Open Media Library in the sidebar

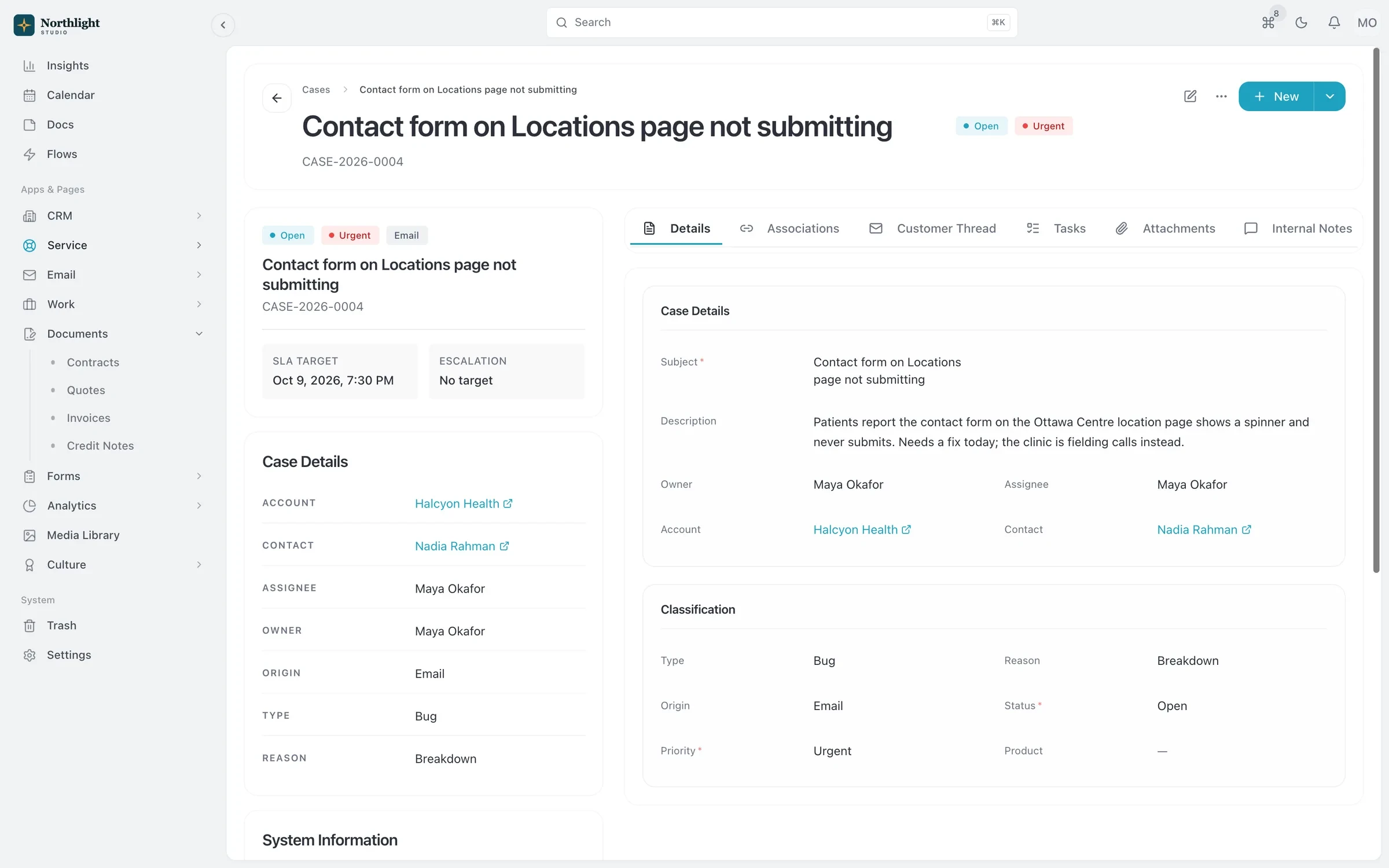coord(113,535)
